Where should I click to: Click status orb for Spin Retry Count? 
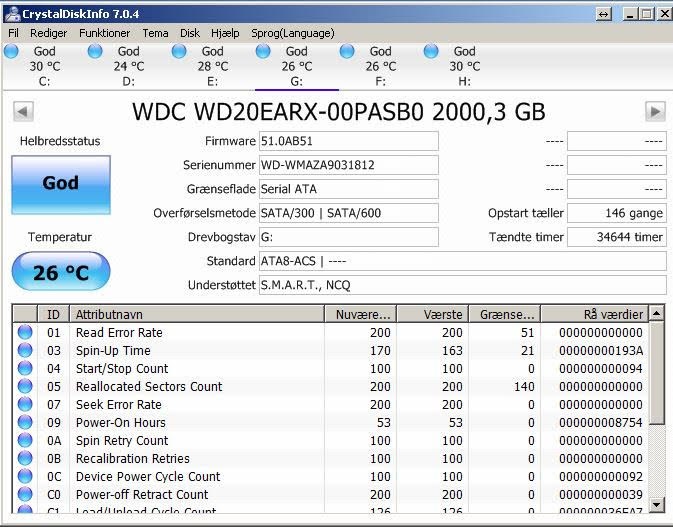(x=25, y=440)
